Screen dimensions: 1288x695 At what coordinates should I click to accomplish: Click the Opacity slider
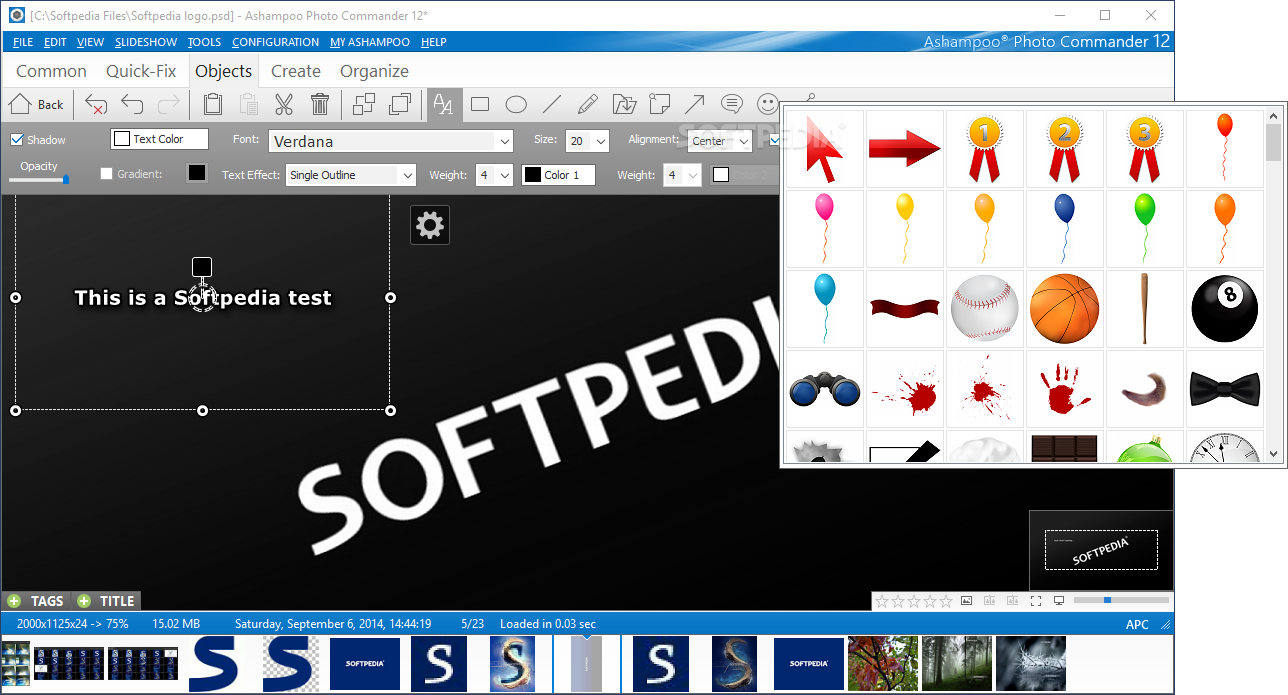pyautogui.click(x=39, y=179)
